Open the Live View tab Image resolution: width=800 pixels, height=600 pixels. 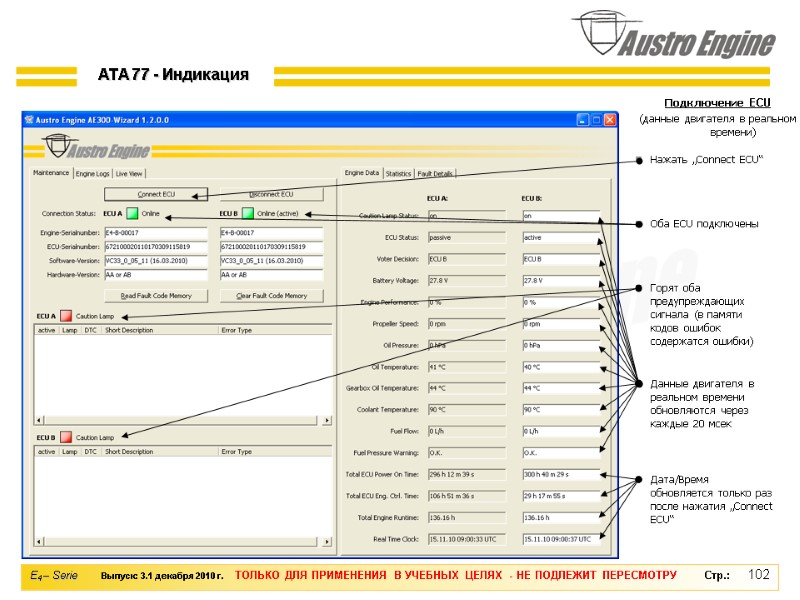click(x=129, y=174)
